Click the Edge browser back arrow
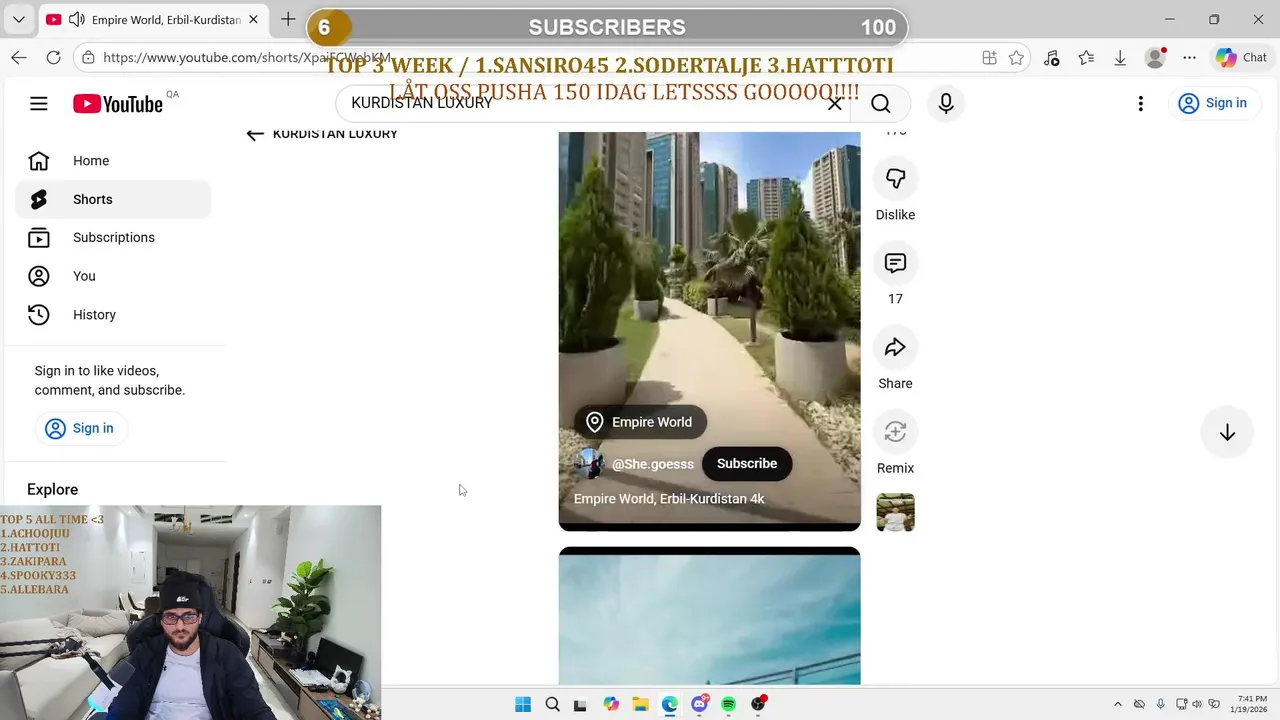The height and width of the screenshot is (720, 1280). (19, 58)
